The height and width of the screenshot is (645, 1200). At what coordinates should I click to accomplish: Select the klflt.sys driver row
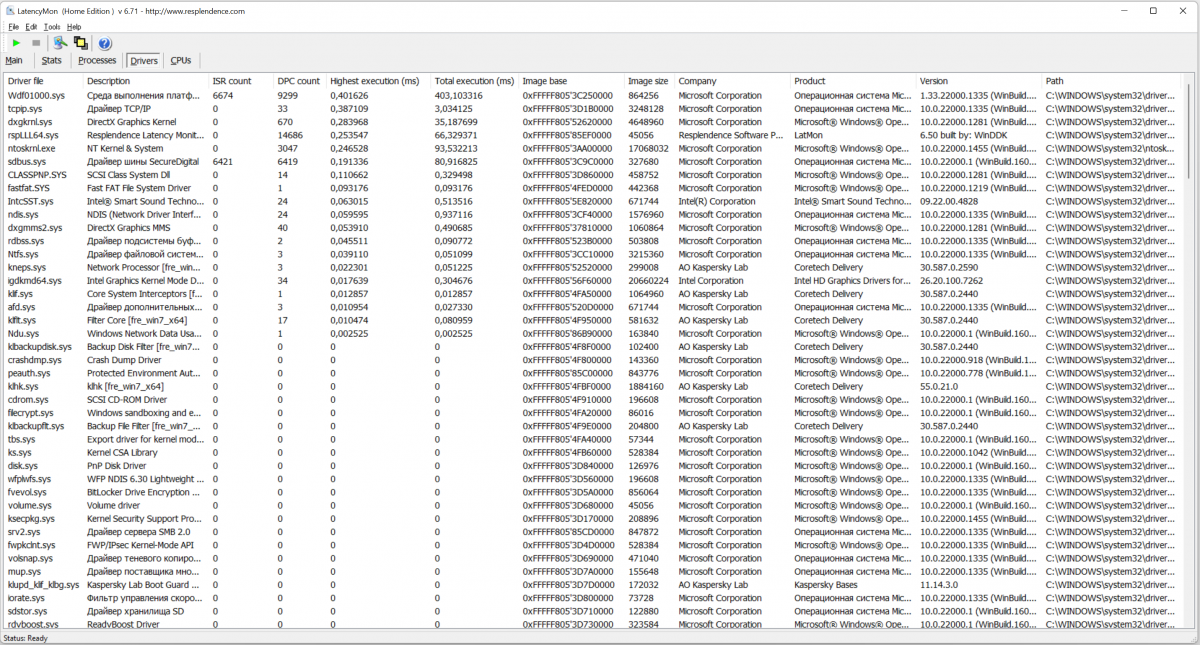click(x=593, y=320)
